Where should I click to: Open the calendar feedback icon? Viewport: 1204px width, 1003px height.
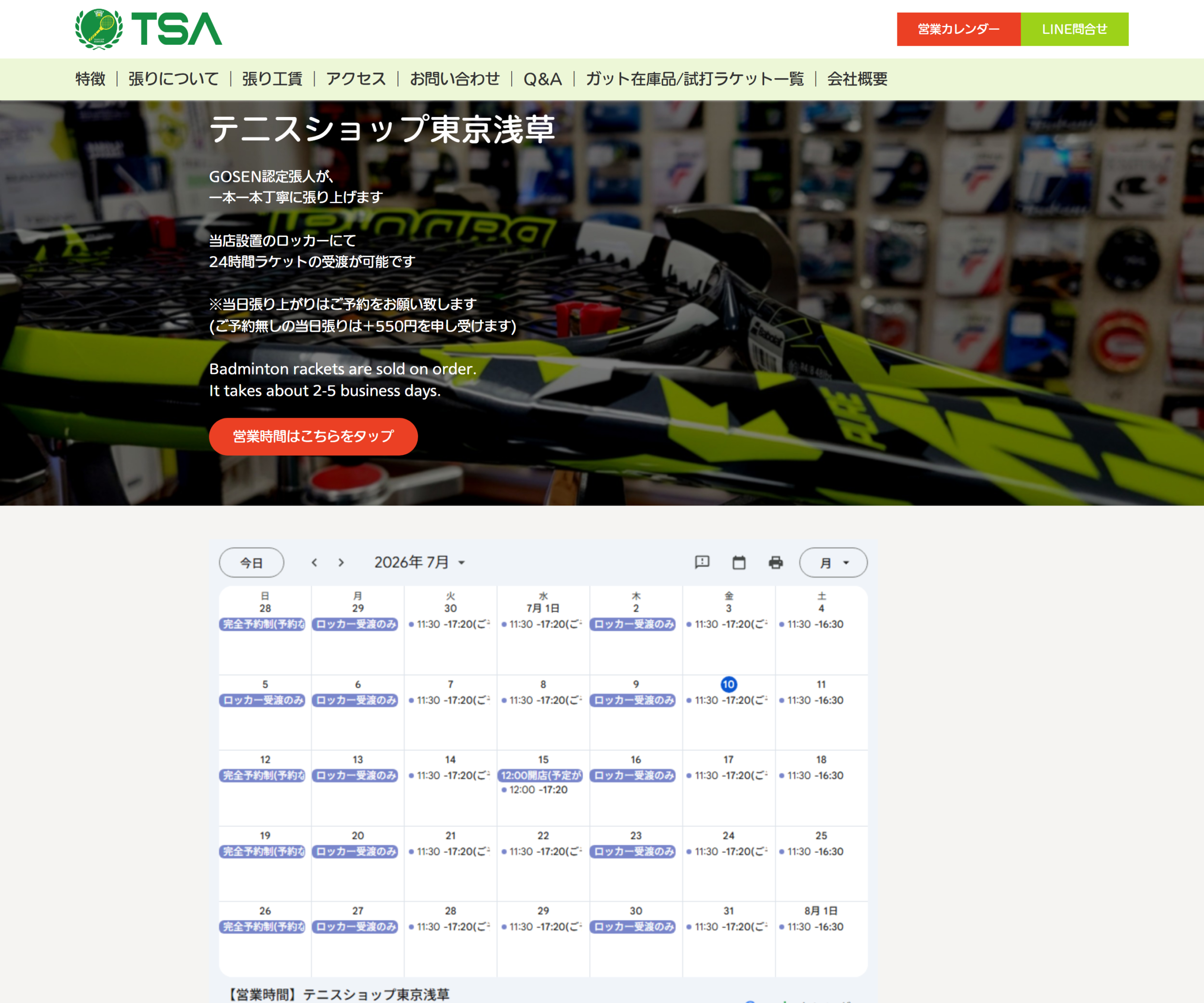tap(702, 562)
